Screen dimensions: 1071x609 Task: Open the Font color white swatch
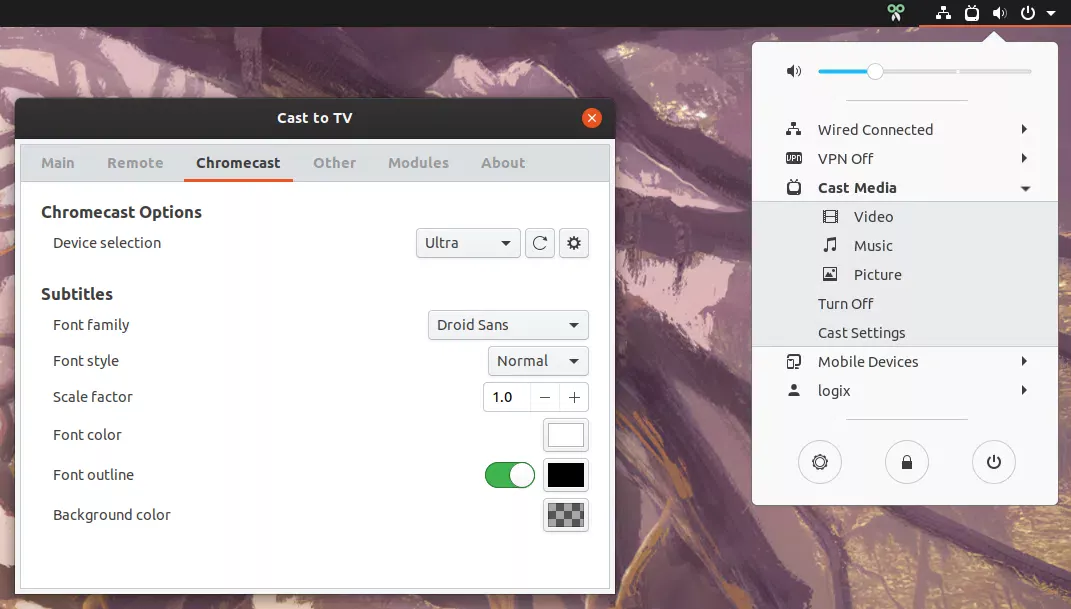coord(565,435)
